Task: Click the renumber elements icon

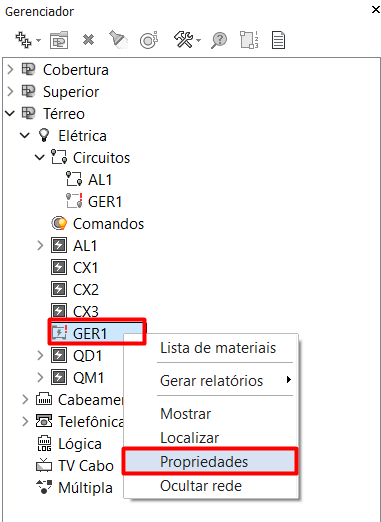Action: (249, 40)
